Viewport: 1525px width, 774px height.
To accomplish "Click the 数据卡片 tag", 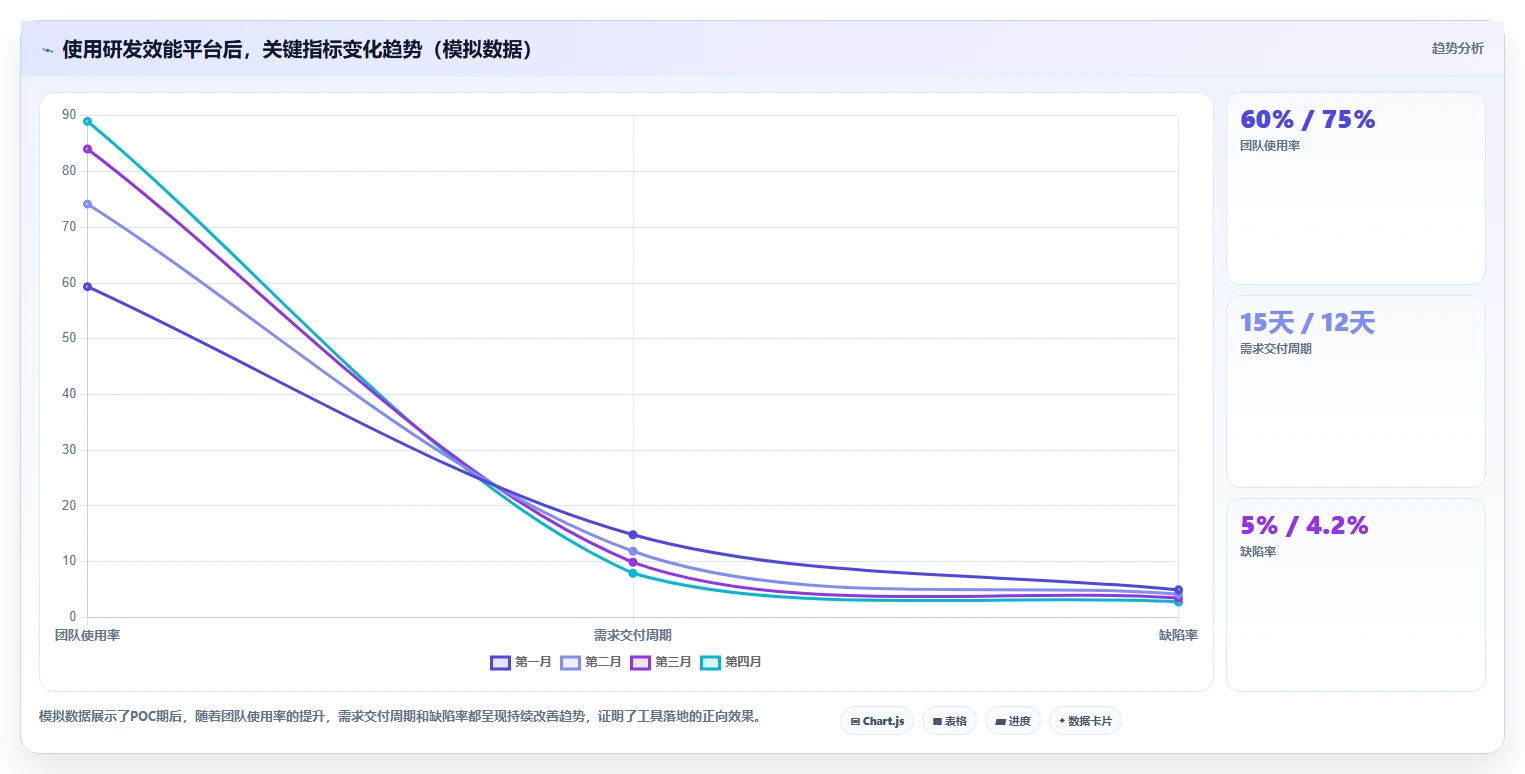I will coord(1085,721).
